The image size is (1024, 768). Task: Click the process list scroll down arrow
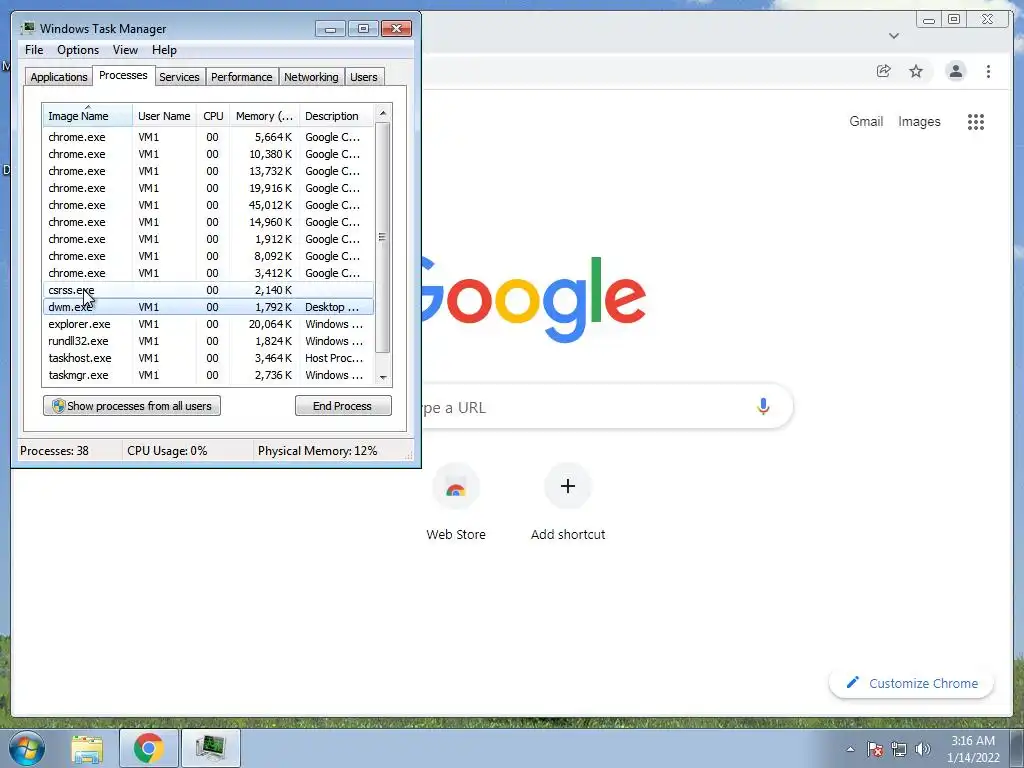(x=383, y=377)
